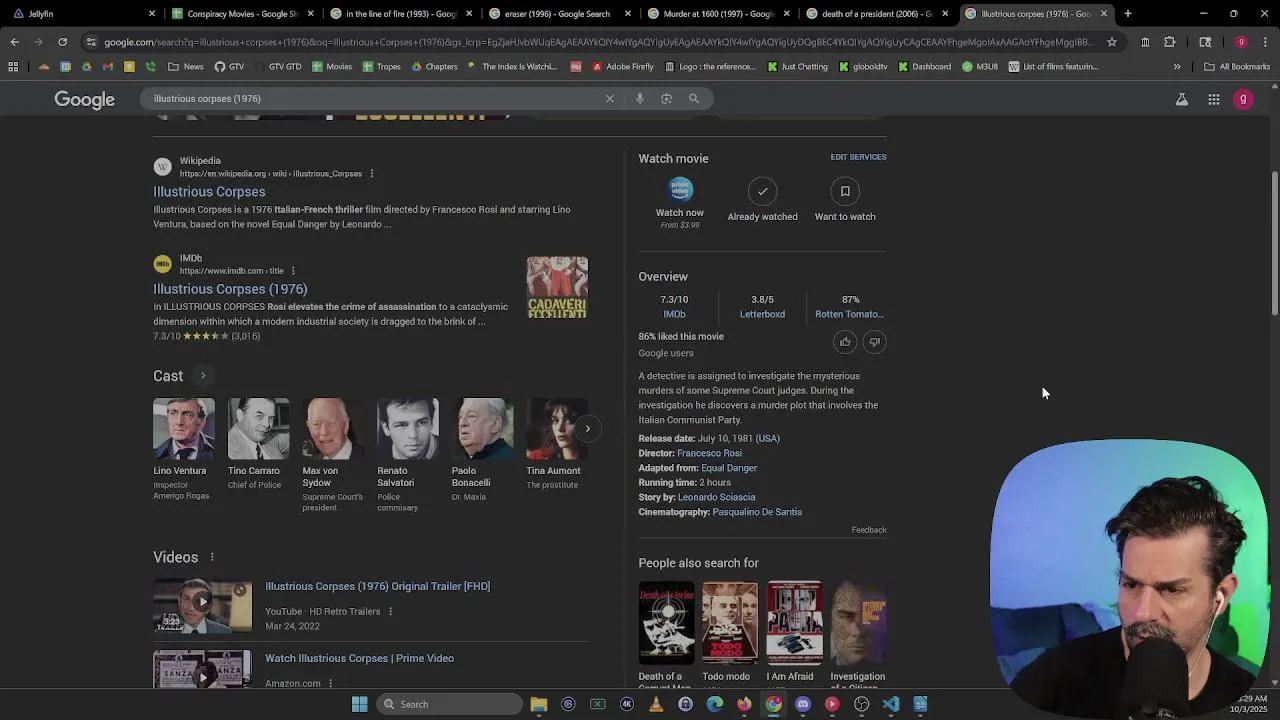Switch to the Conspiracy Movies Google Sheets tab
The image size is (1280, 720).
coord(243,14)
